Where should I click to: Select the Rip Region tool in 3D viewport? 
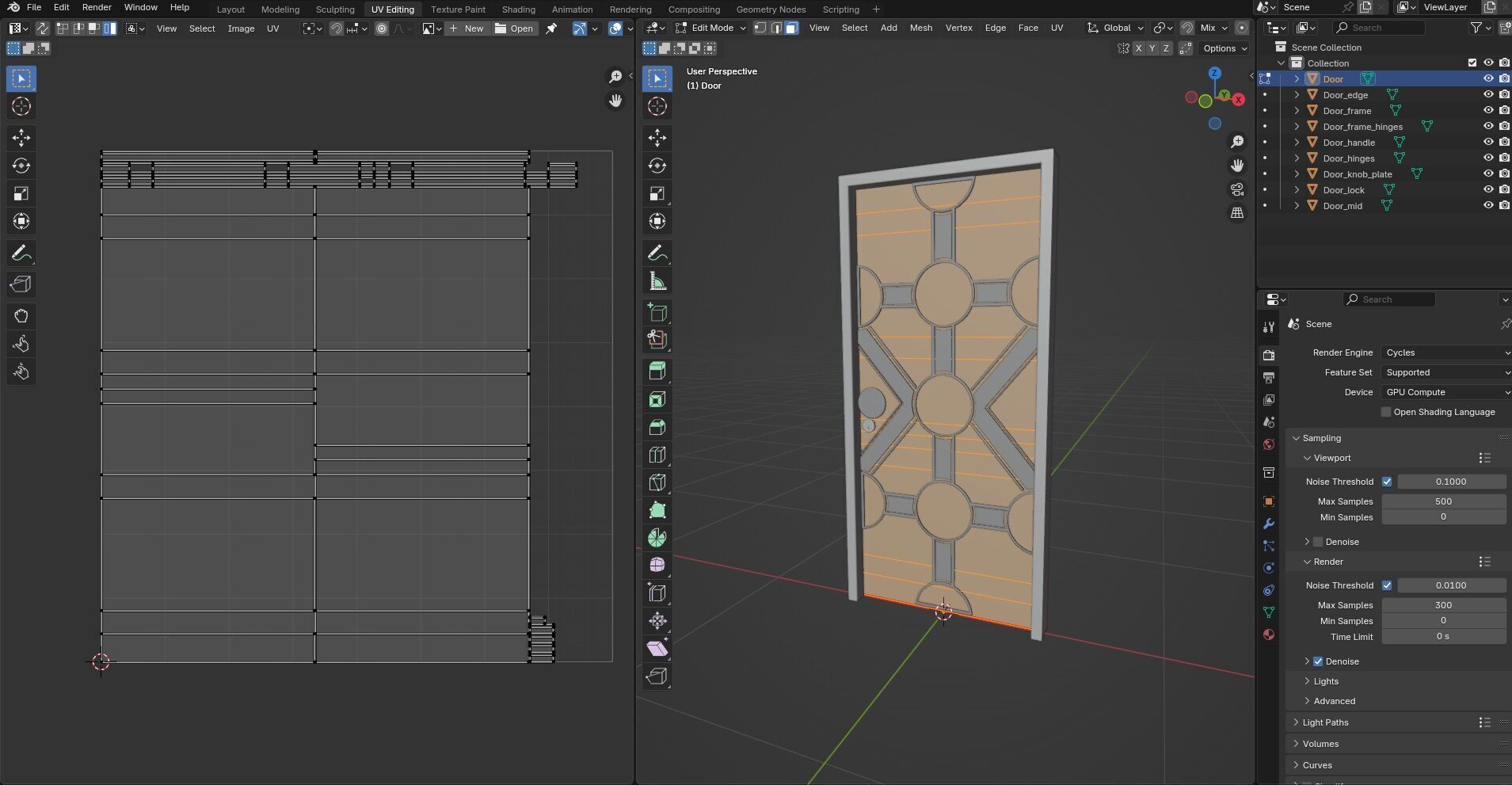(657, 676)
